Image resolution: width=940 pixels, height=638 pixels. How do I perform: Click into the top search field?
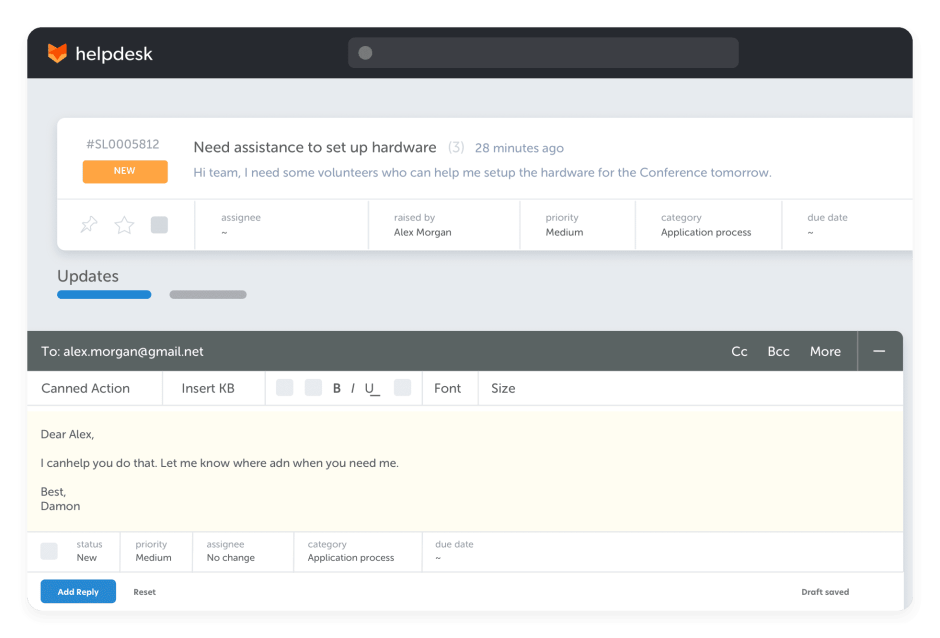[x=550, y=53]
